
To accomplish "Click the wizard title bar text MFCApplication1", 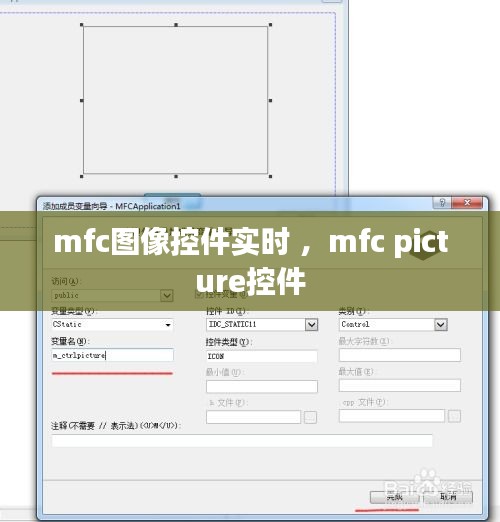I will pyautogui.click(x=148, y=206).
